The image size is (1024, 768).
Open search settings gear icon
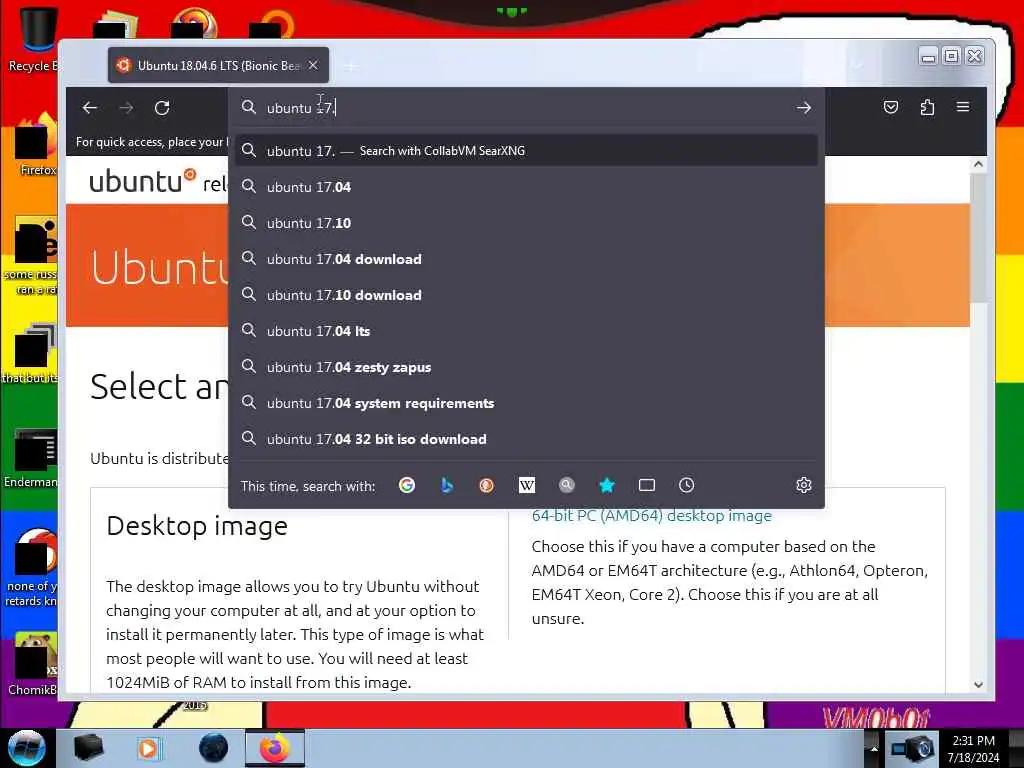tap(803, 485)
